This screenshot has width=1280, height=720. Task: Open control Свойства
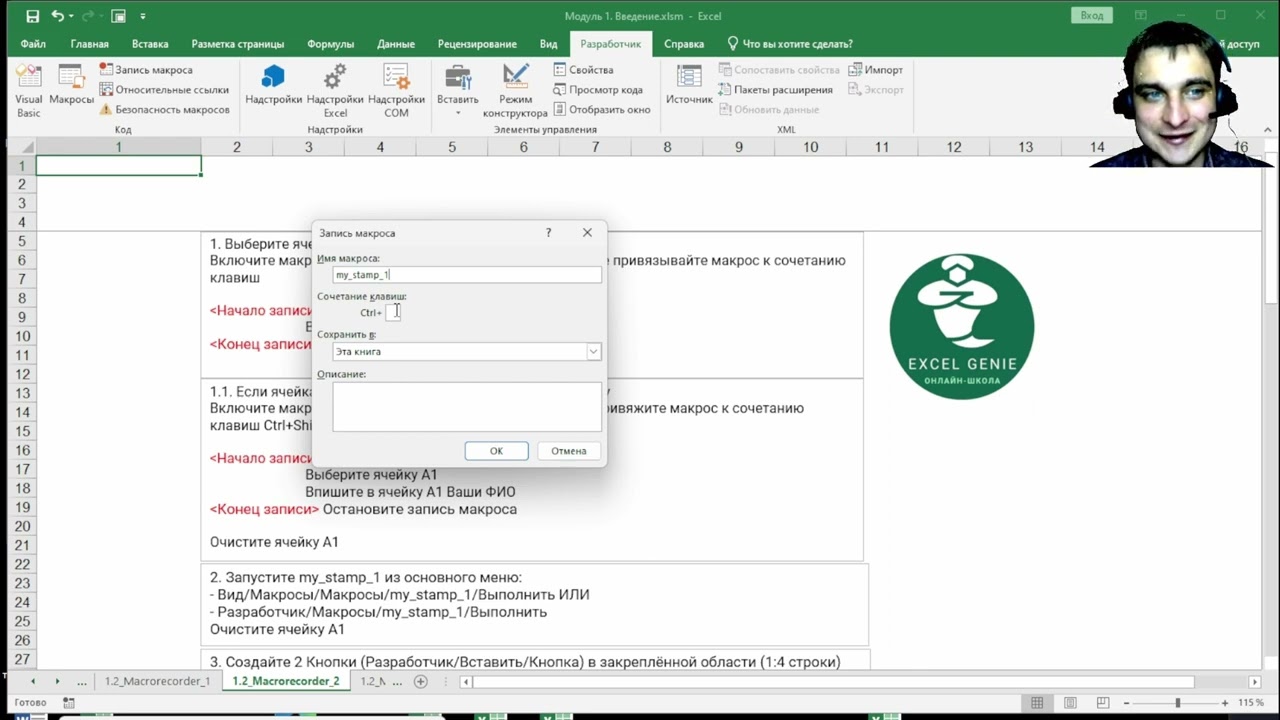[583, 70]
